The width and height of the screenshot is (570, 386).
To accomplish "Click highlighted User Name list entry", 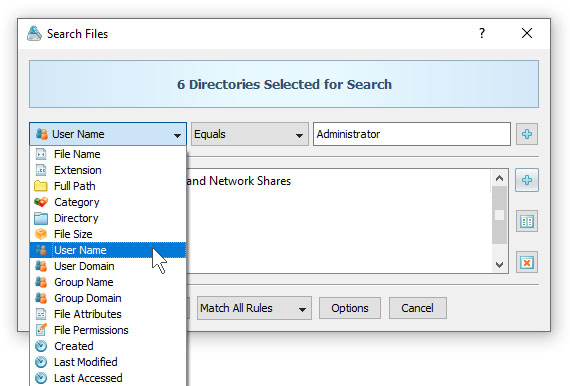I will point(108,250).
